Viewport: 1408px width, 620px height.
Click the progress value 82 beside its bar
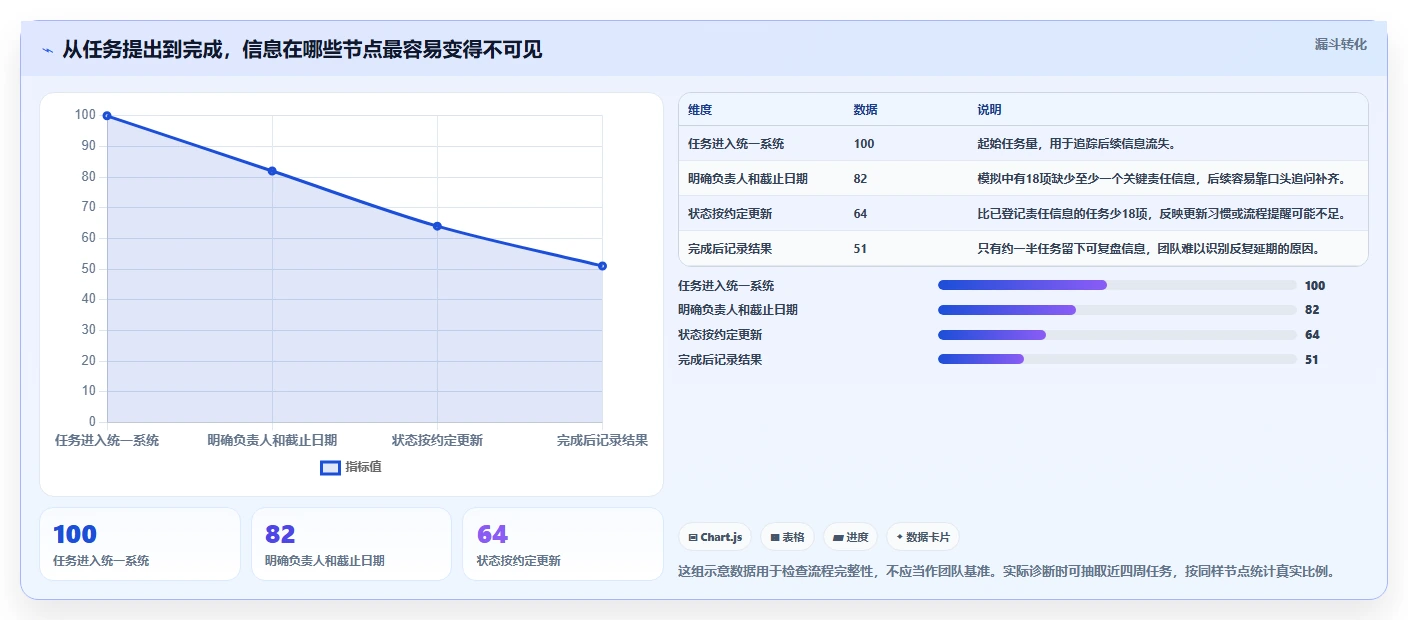[x=1312, y=310]
